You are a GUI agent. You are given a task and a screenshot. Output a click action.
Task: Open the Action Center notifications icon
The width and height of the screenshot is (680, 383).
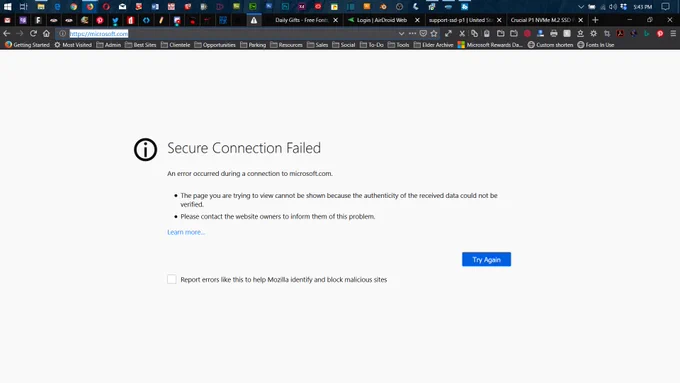(666, 7)
